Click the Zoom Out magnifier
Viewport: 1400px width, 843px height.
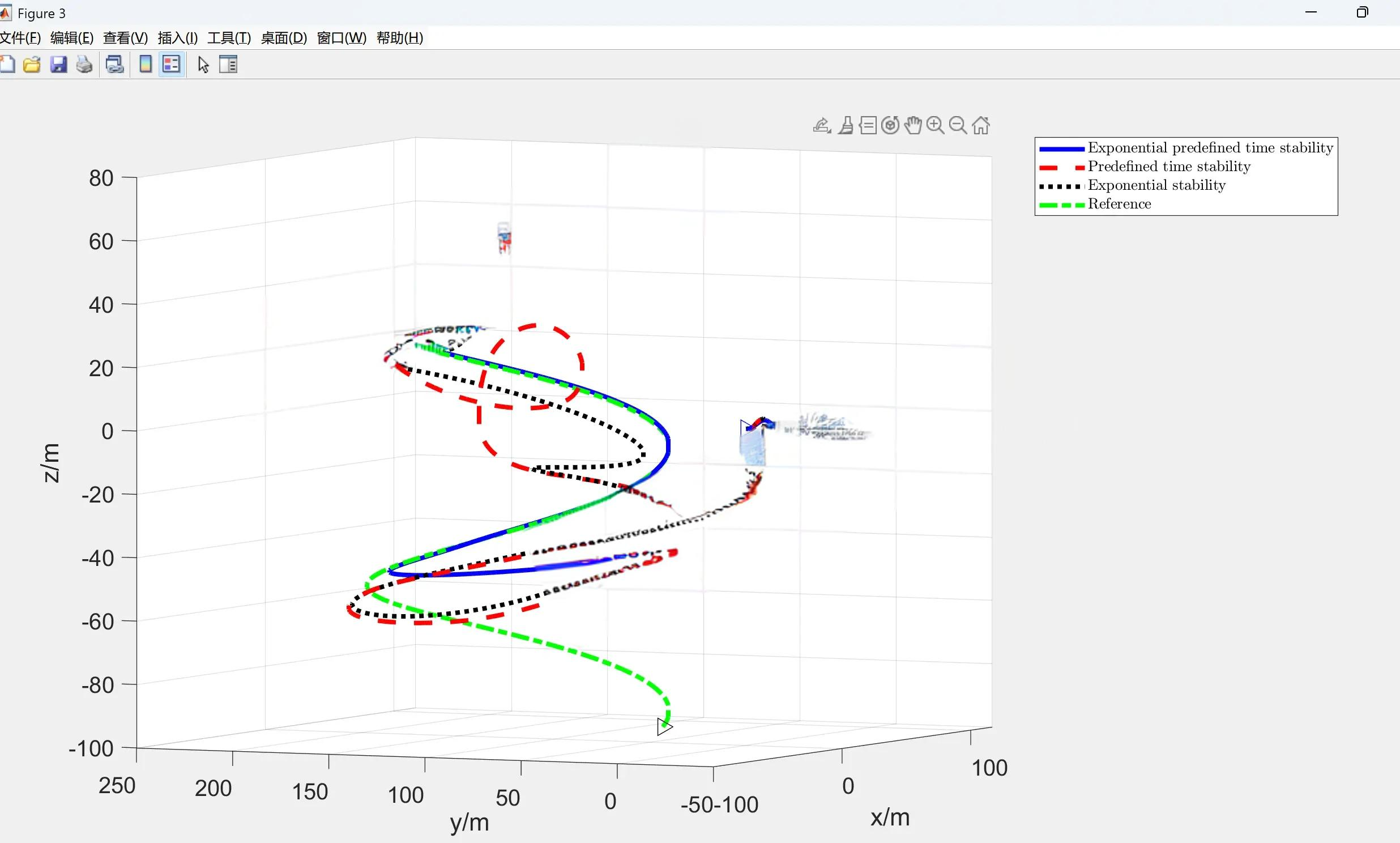tap(958, 125)
